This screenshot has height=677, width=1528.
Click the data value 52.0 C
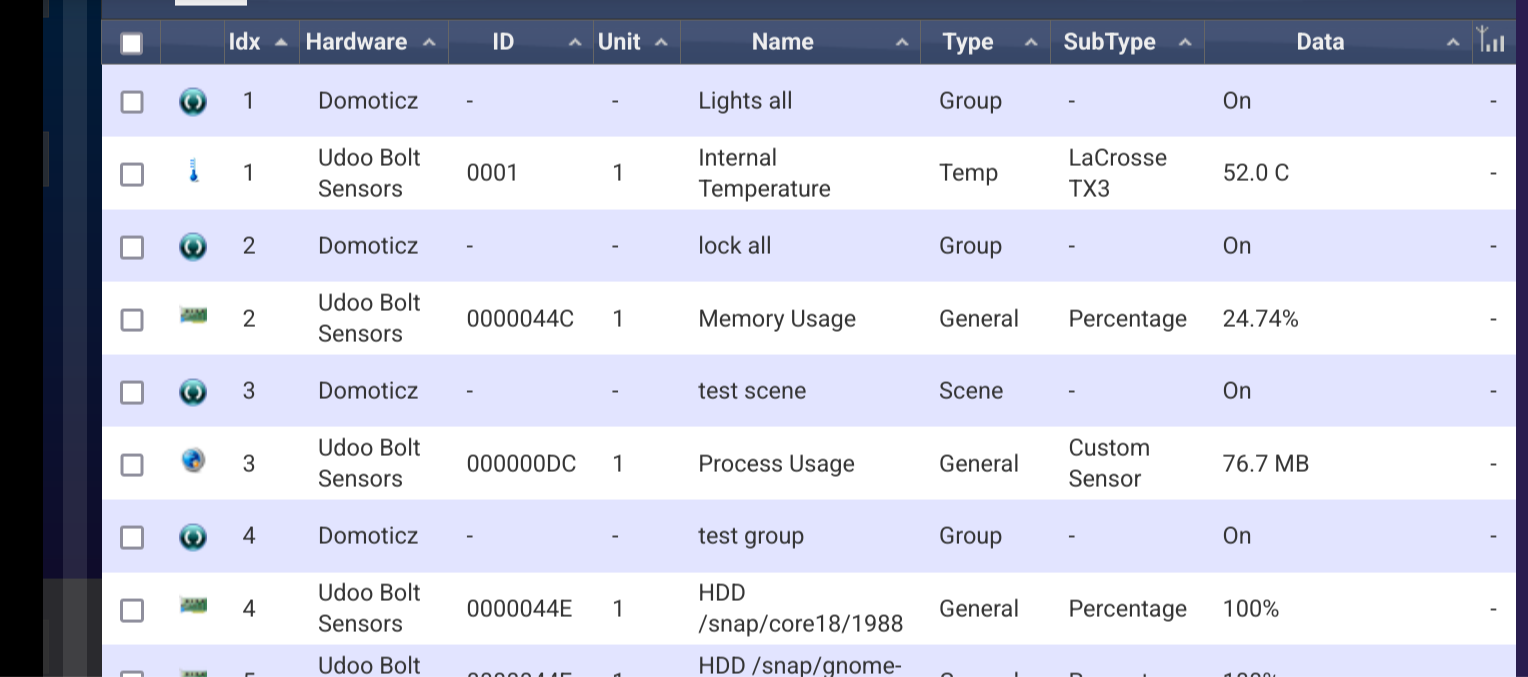coord(1256,173)
